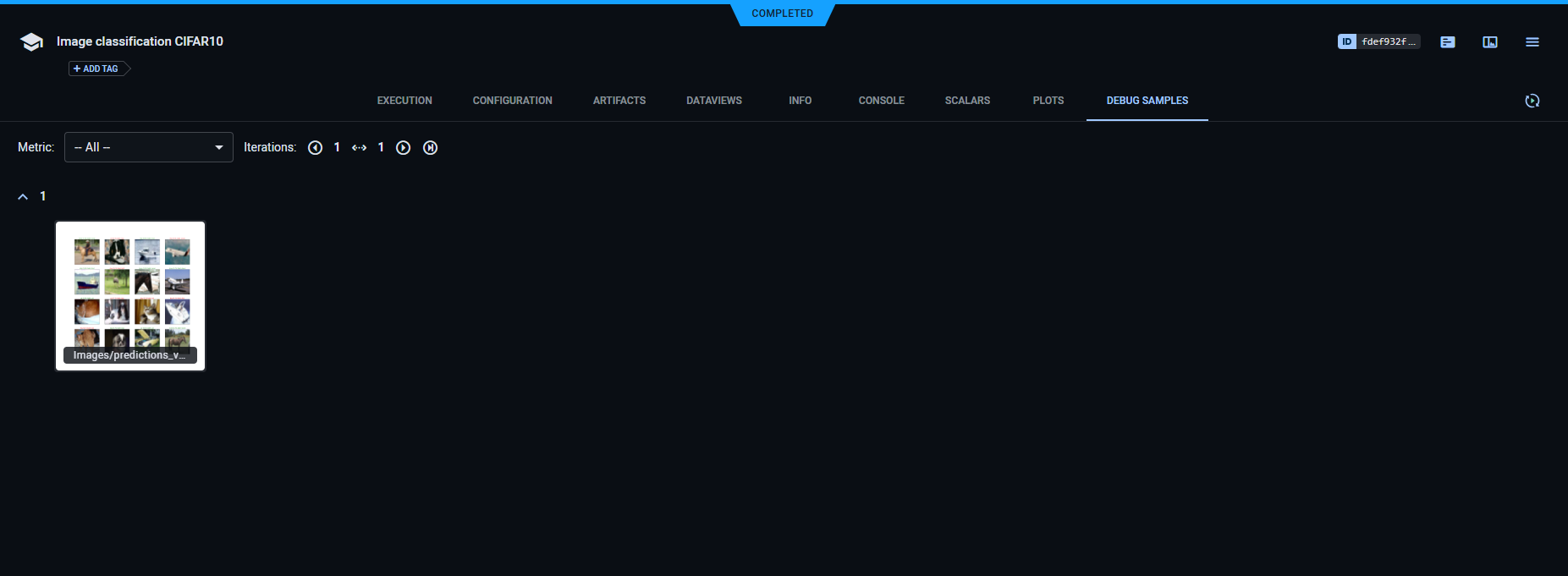This screenshot has height=576, width=1568.
Task: Click the ID badge to copy the experiment ID
Action: pyautogui.click(x=1346, y=41)
